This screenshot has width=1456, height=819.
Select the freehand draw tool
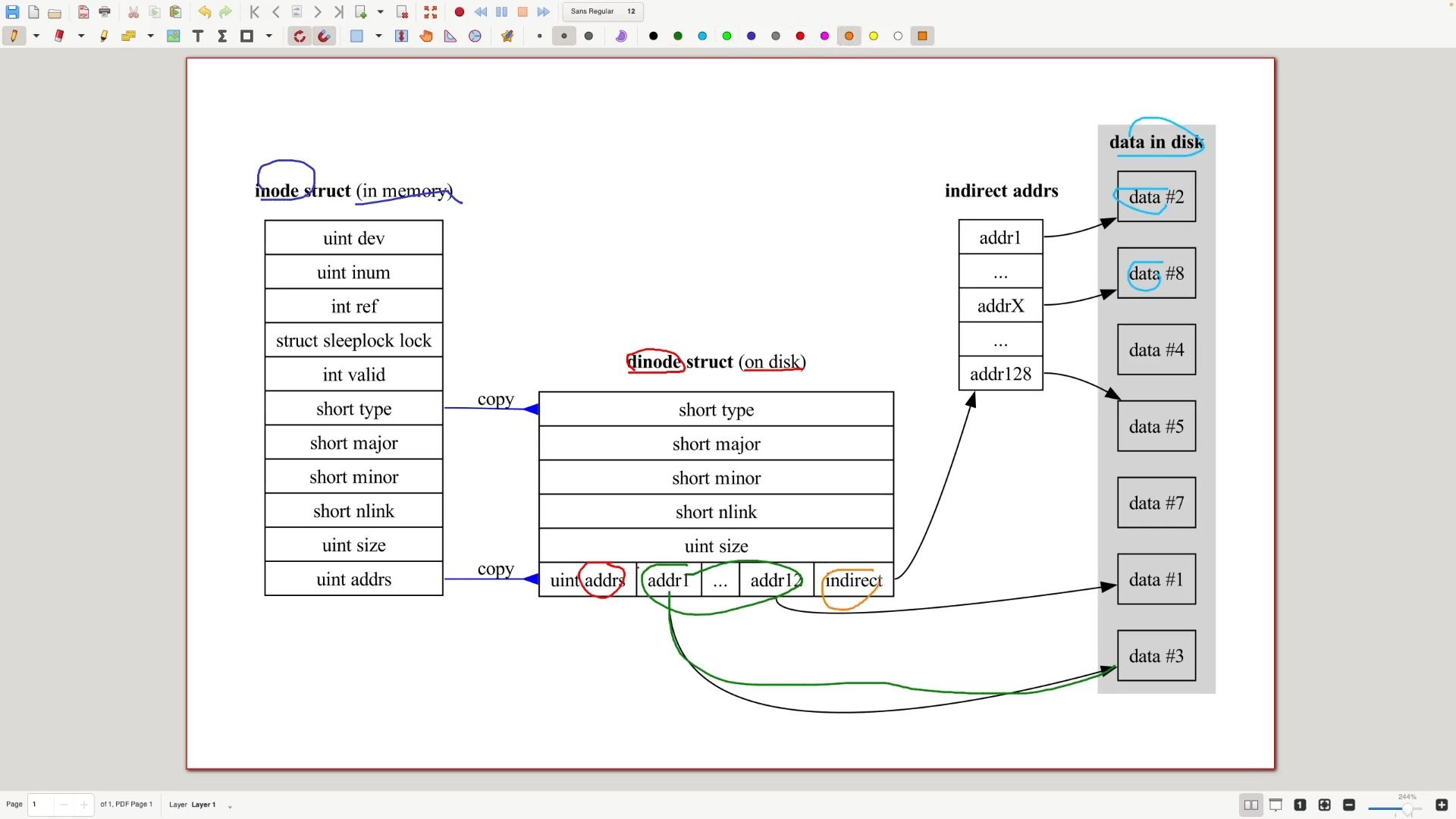point(14,36)
